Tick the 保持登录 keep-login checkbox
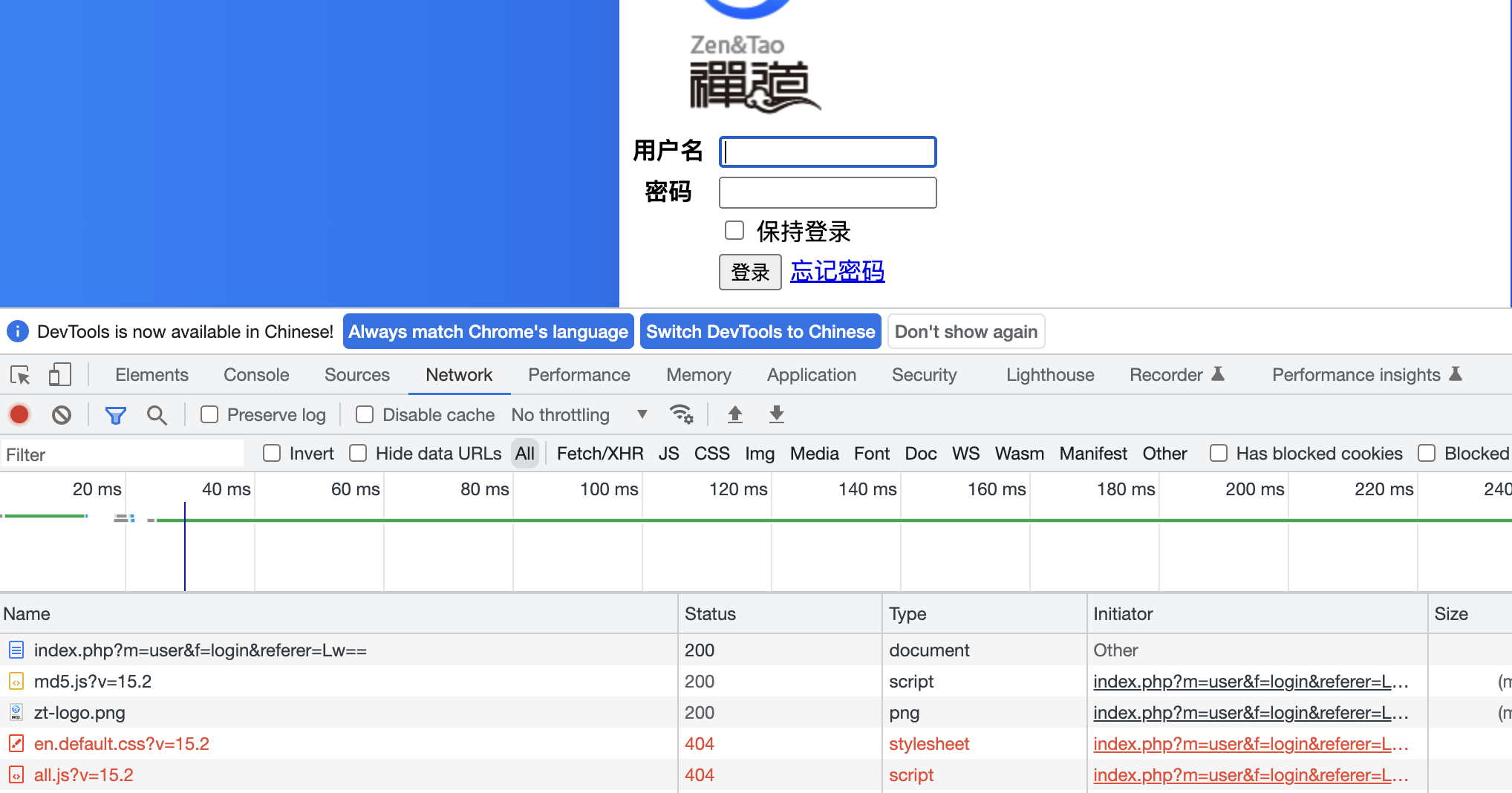The height and width of the screenshot is (793, 1512). point(734,230)
